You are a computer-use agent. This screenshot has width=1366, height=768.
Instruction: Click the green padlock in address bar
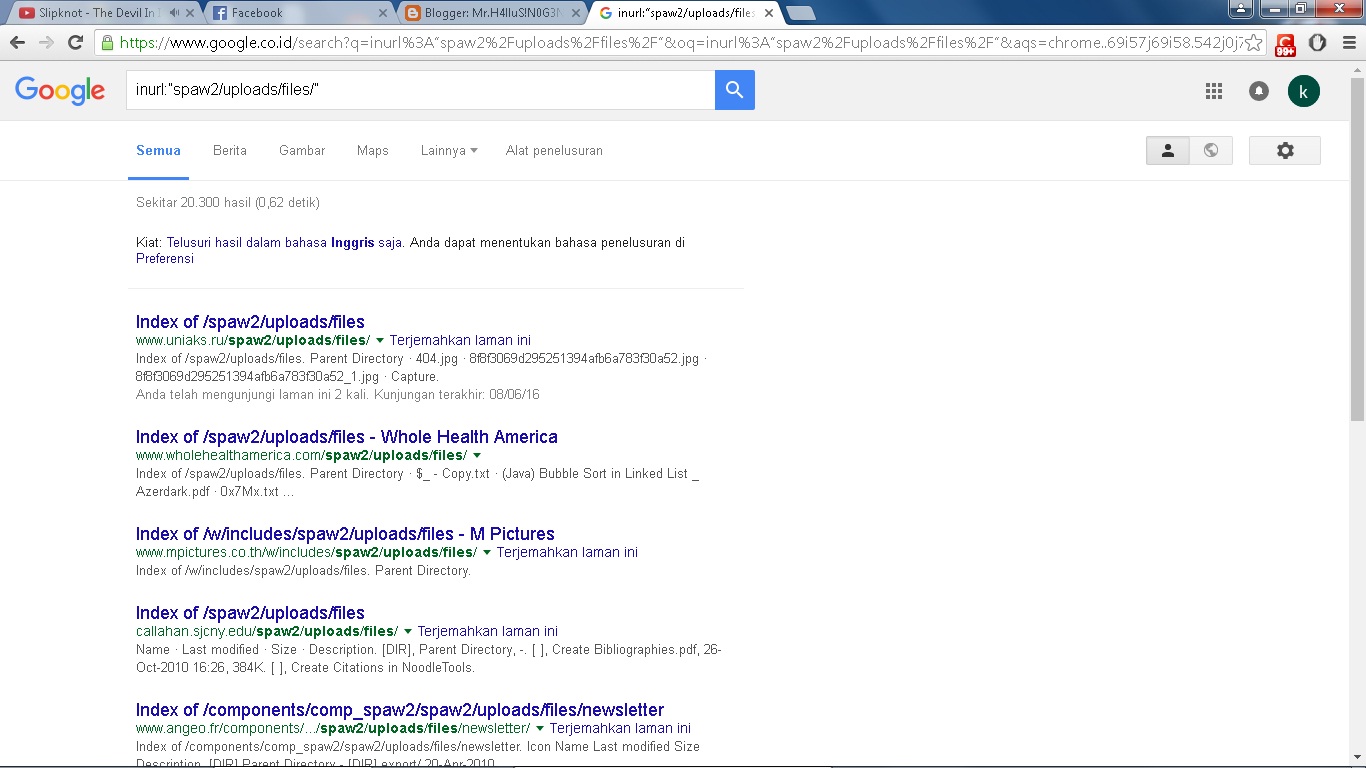(107, 42)
